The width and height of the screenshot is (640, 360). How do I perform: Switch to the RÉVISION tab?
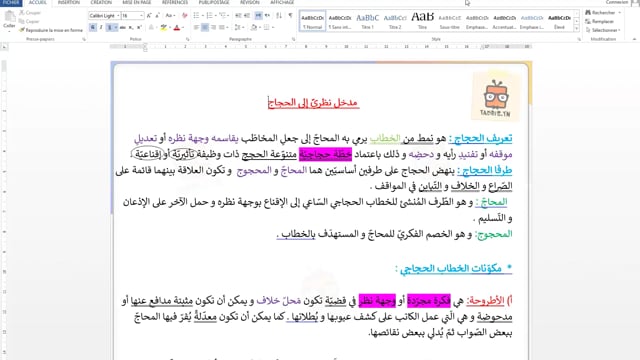[249, 2]
